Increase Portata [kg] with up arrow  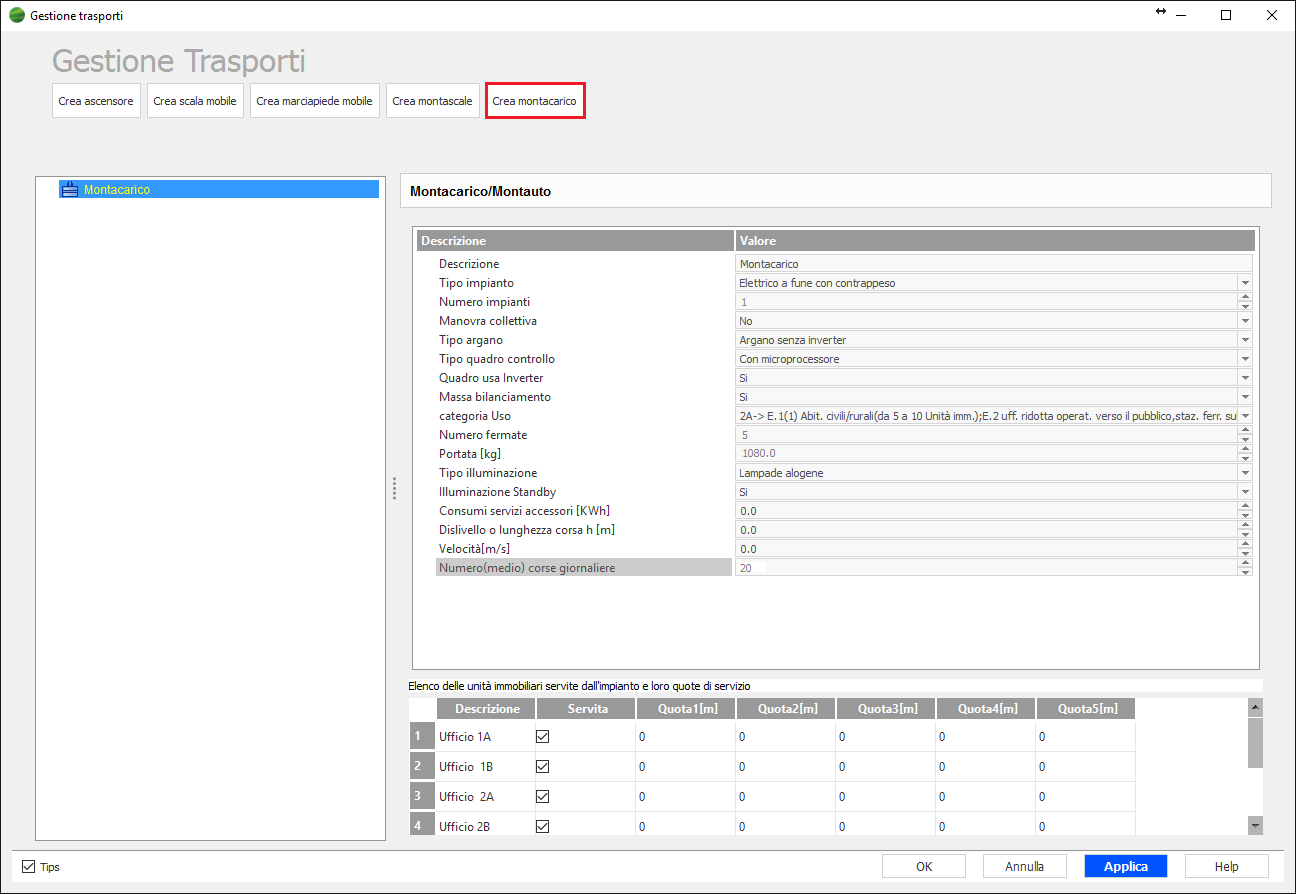1245,450
